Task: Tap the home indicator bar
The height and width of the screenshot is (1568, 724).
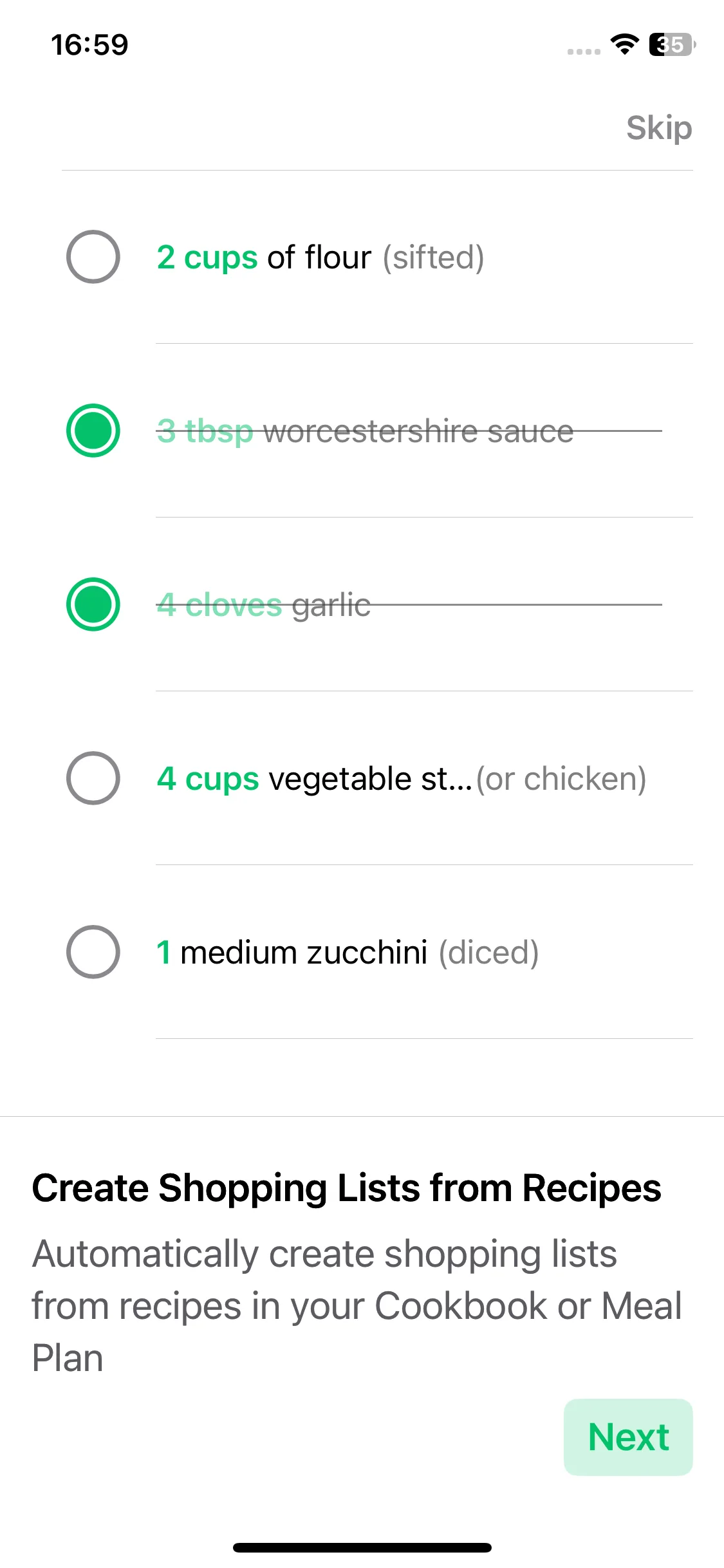Action: (362, 1547)
